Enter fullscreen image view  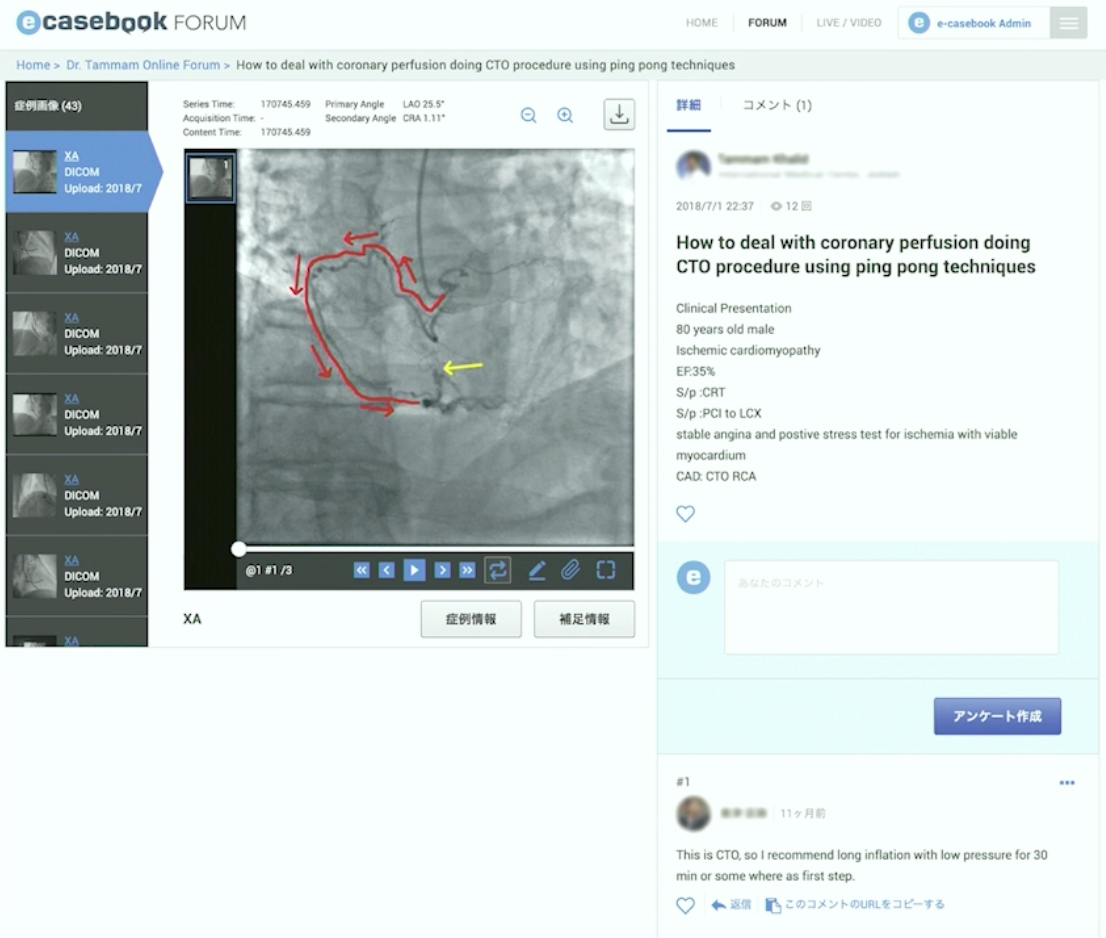click(606, 570)
